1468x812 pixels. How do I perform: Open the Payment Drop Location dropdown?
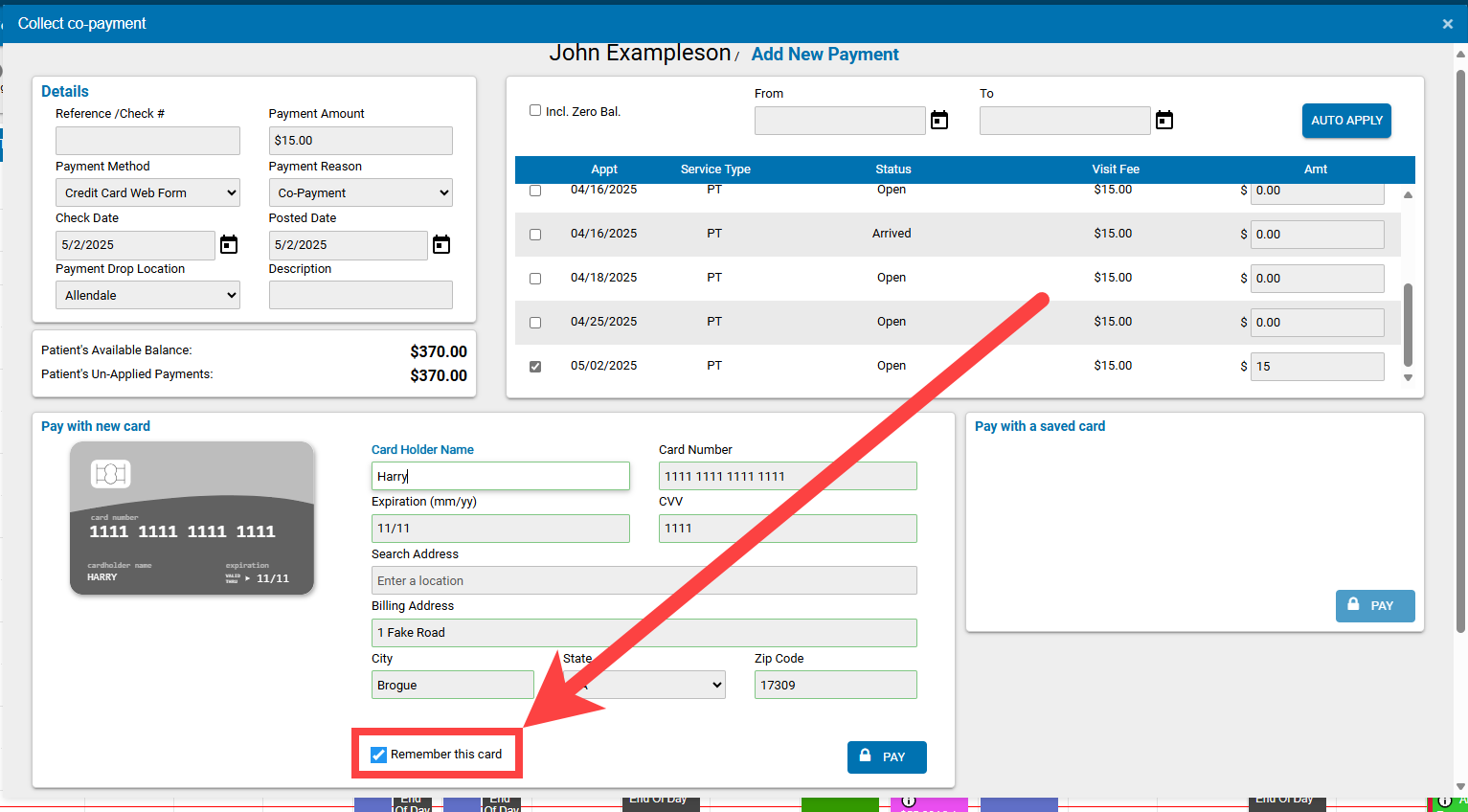[x=147, y=294]
